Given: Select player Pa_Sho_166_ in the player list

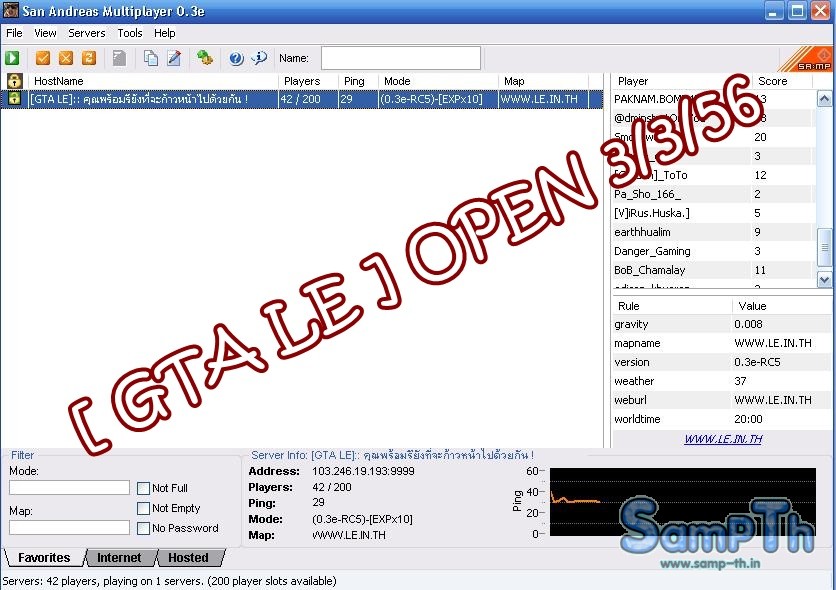Looking at the screenshot, I should 713,194.
